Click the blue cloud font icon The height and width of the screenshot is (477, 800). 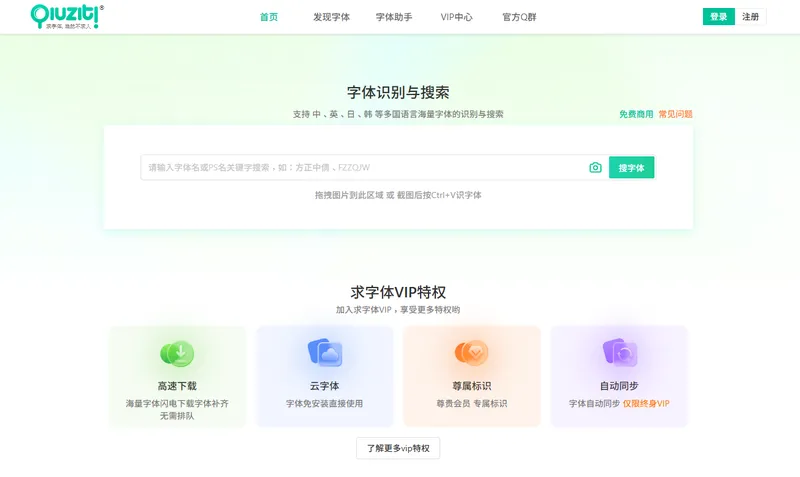[x=324, y=352]
